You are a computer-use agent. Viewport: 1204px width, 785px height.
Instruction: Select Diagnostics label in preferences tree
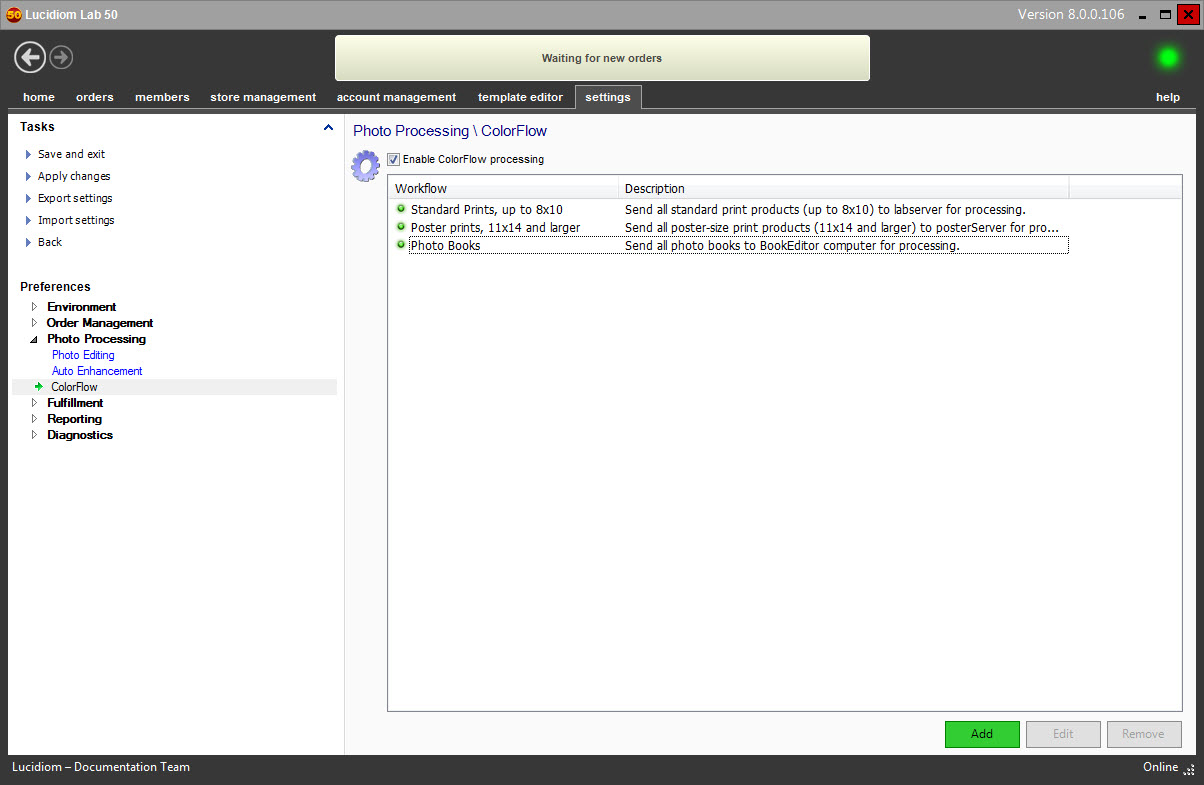[80, 435]
